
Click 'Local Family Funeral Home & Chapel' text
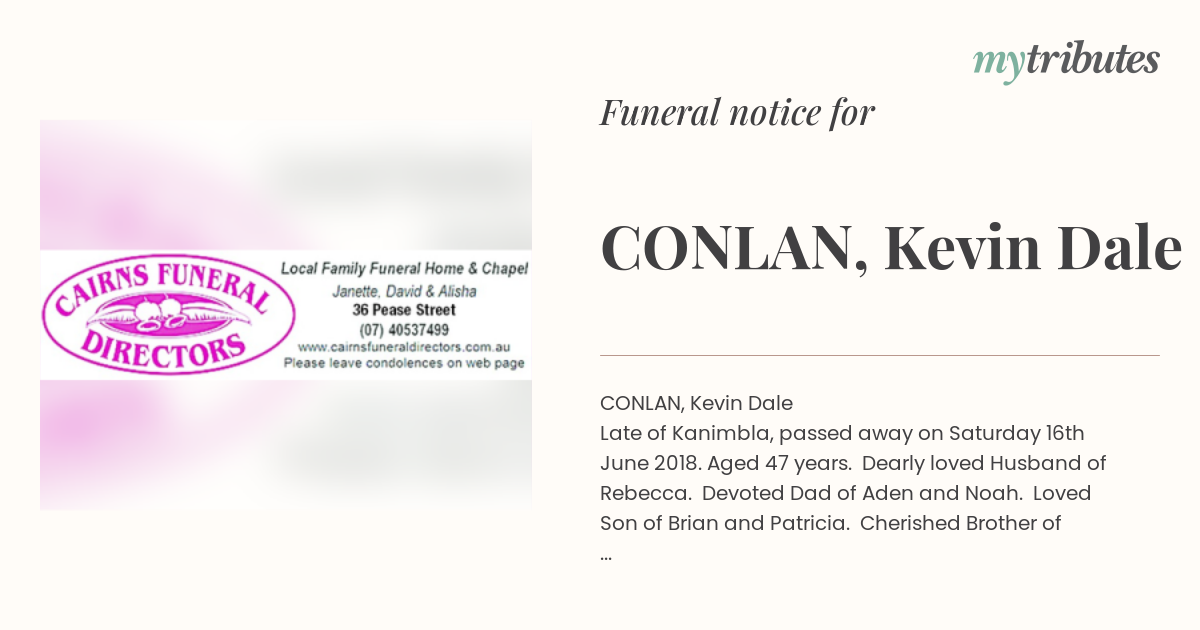[404, 269]
